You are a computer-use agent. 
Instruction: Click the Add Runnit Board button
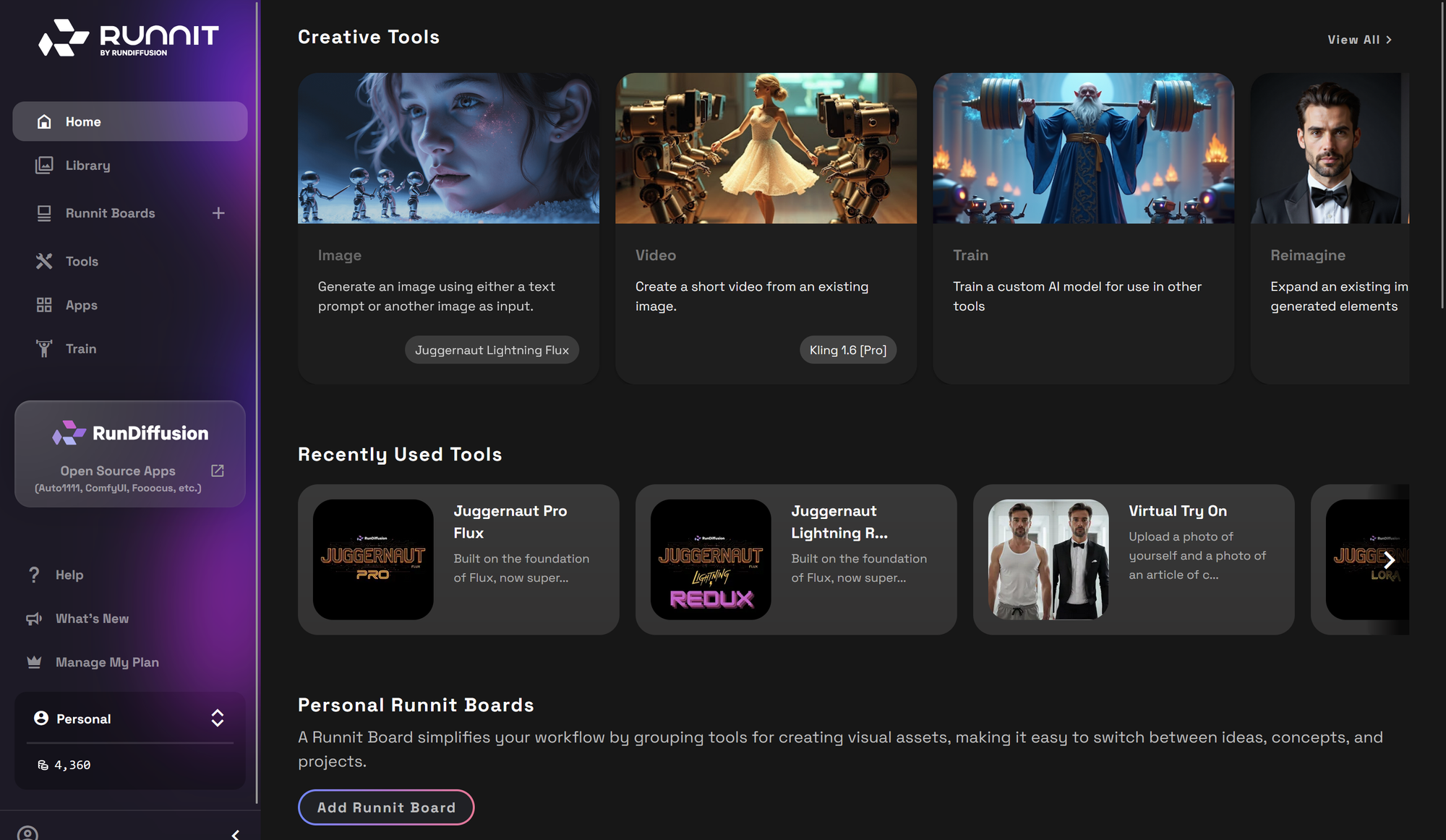(386, 807)
